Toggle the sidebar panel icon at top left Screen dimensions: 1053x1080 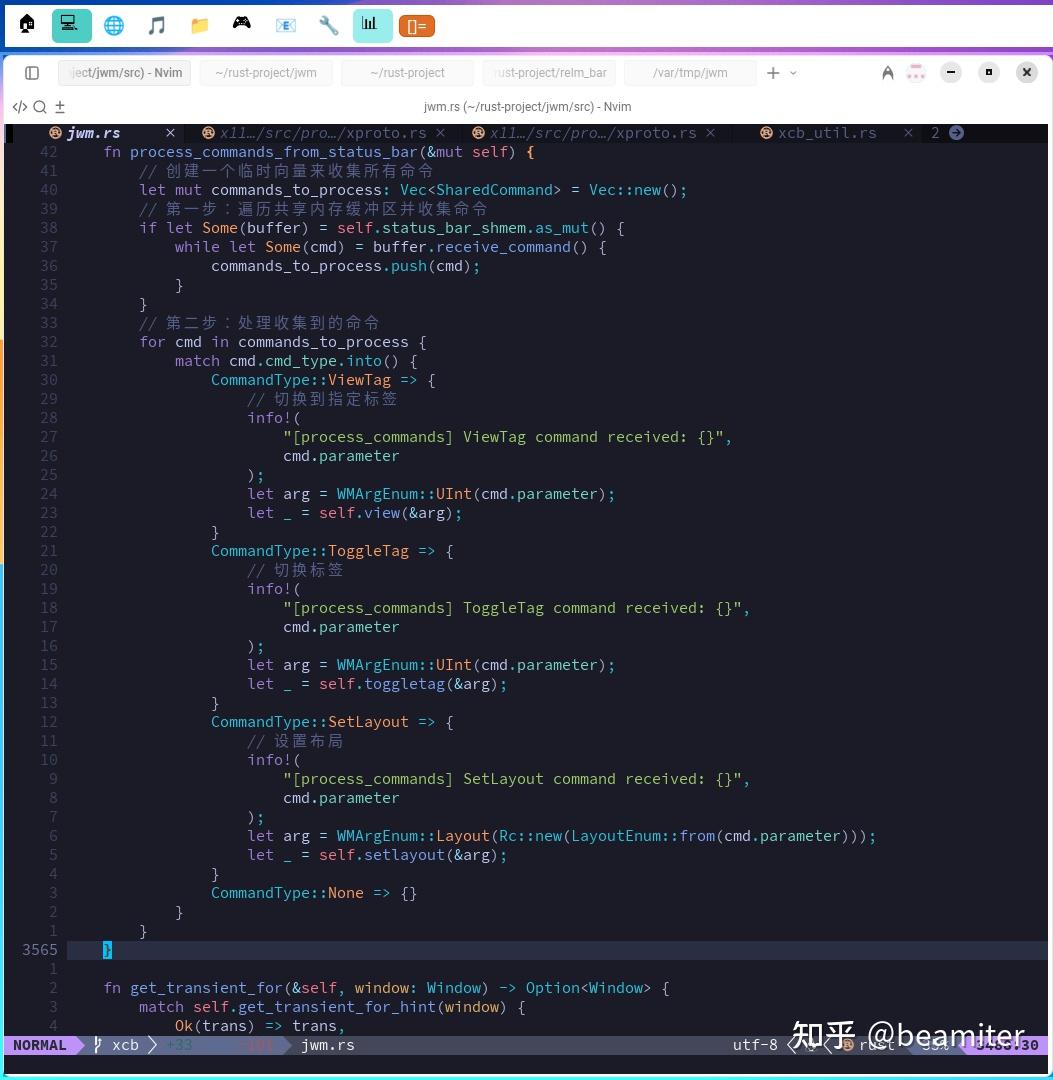pyautogui.click(x=31, y=73)
